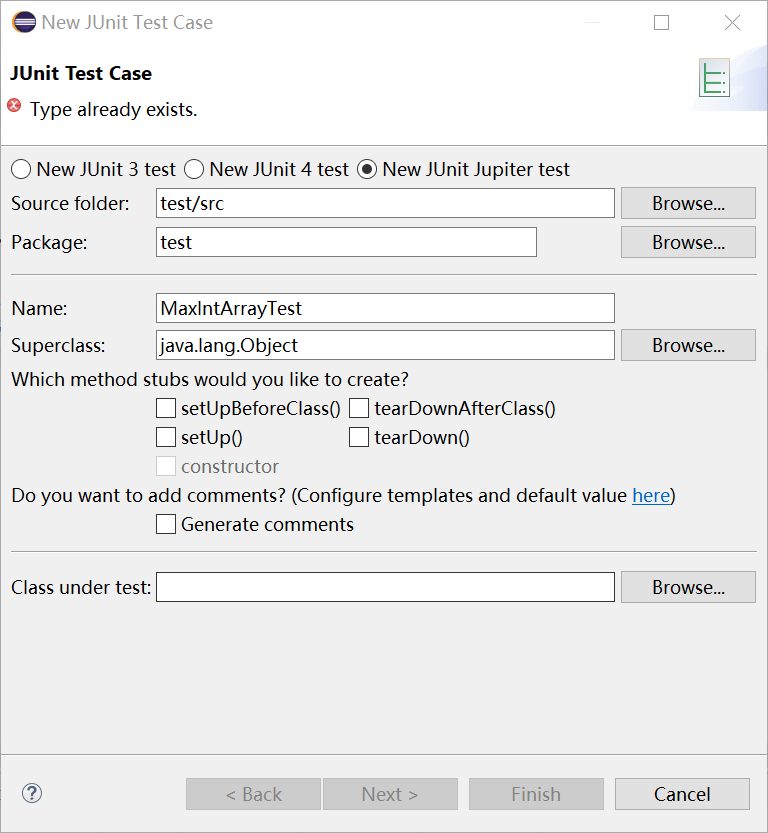Browse for the source folder

click(688, 203)
